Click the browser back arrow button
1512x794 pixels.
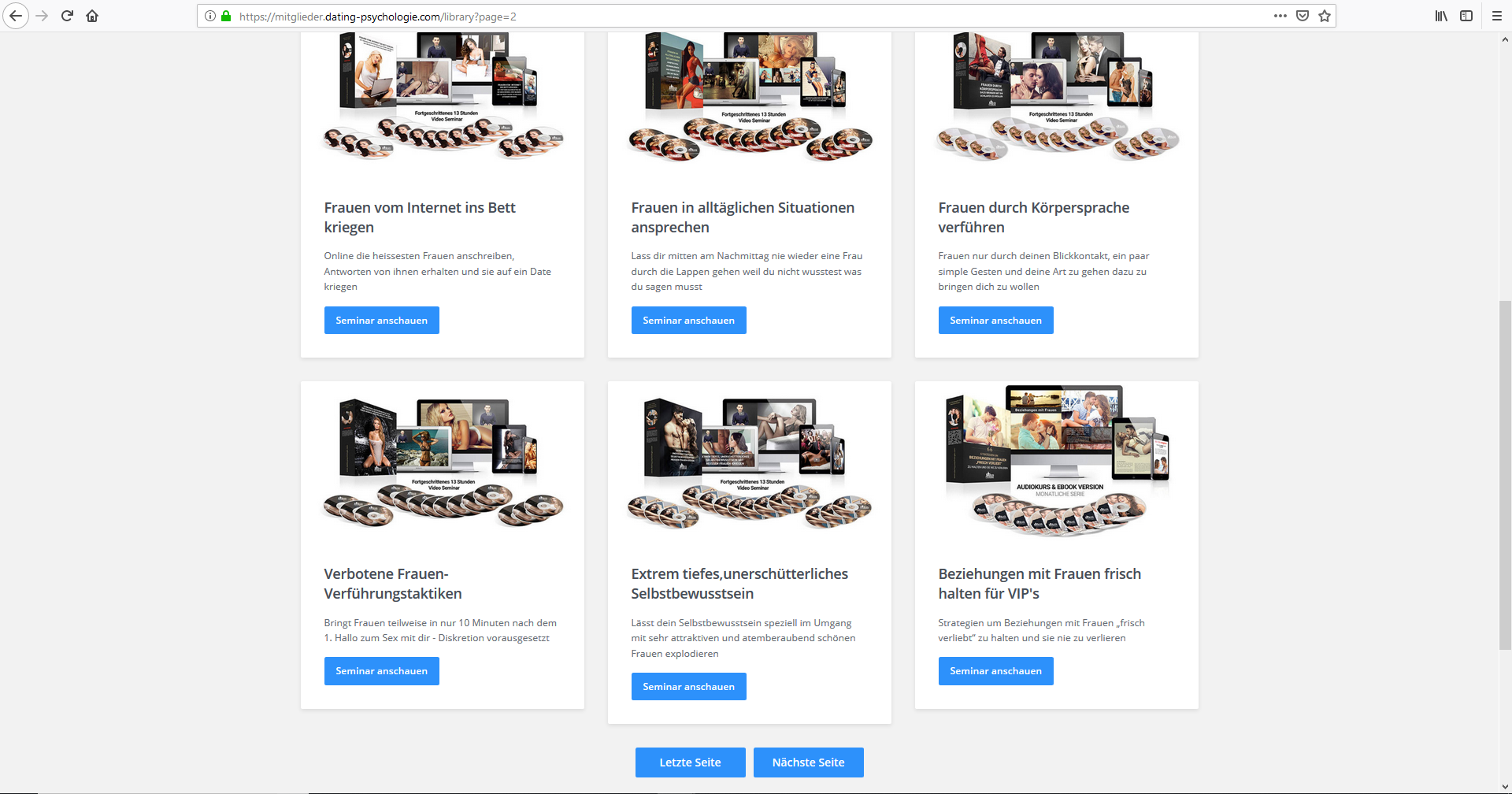(x=16, y=16)
